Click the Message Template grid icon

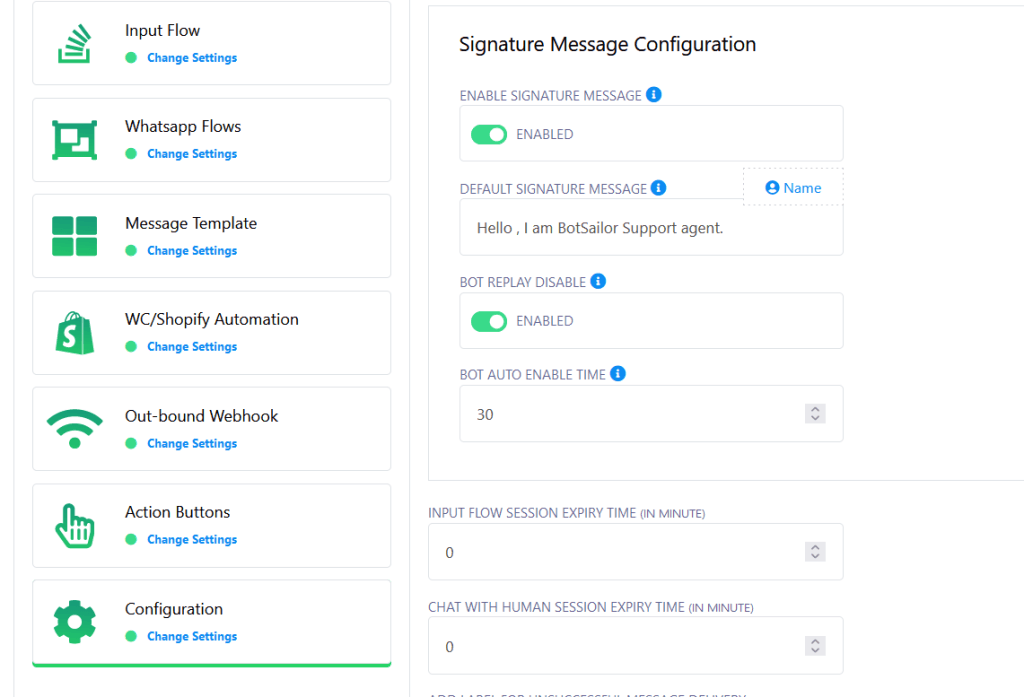pos(74,236)
